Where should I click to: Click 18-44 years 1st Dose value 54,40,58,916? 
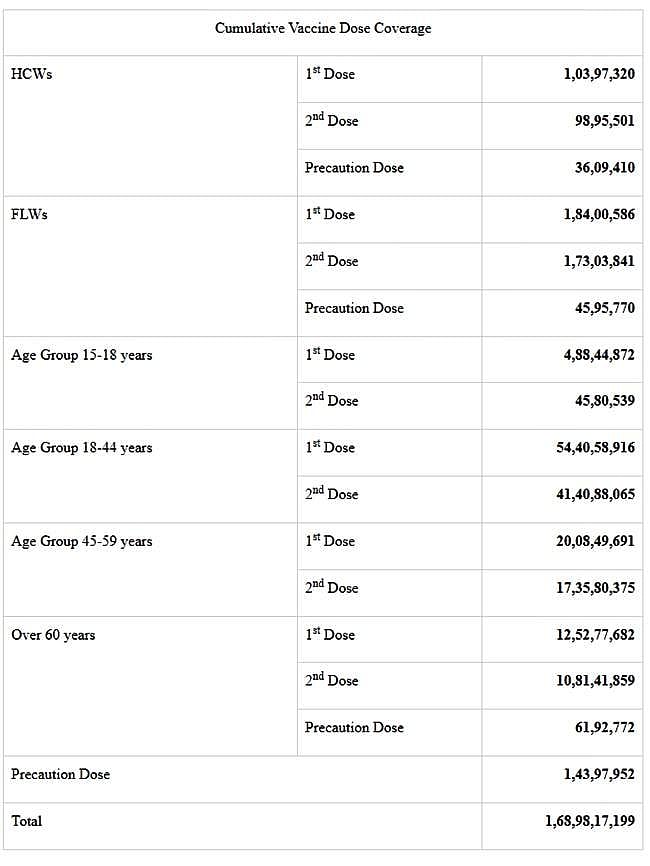[x=595, y=448]
